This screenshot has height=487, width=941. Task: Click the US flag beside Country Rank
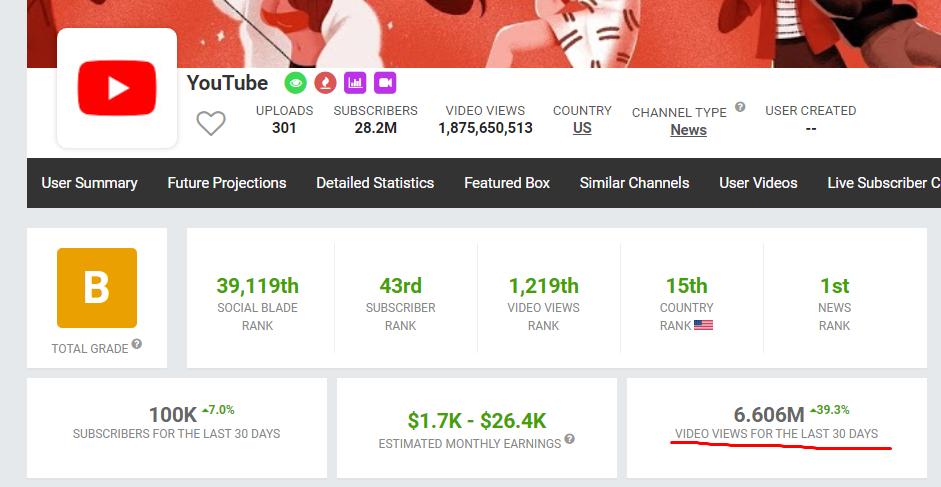703,325
